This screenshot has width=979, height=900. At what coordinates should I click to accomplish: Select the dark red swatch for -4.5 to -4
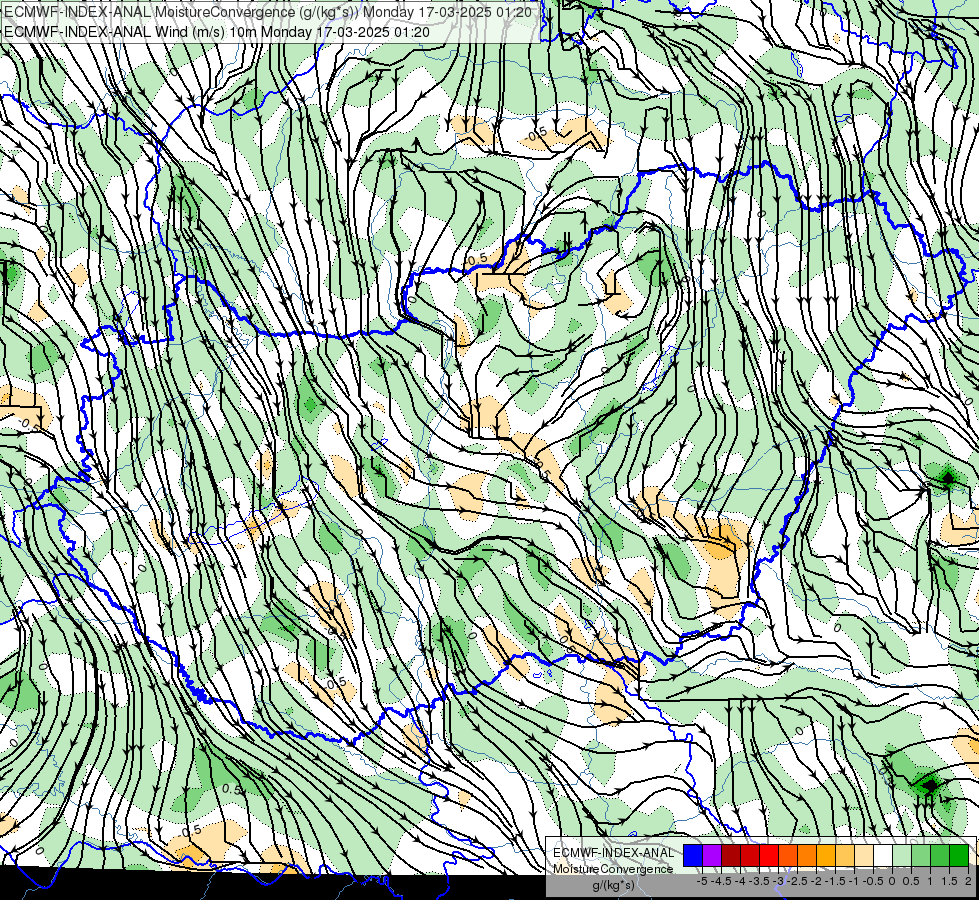(x=731, y=856)
